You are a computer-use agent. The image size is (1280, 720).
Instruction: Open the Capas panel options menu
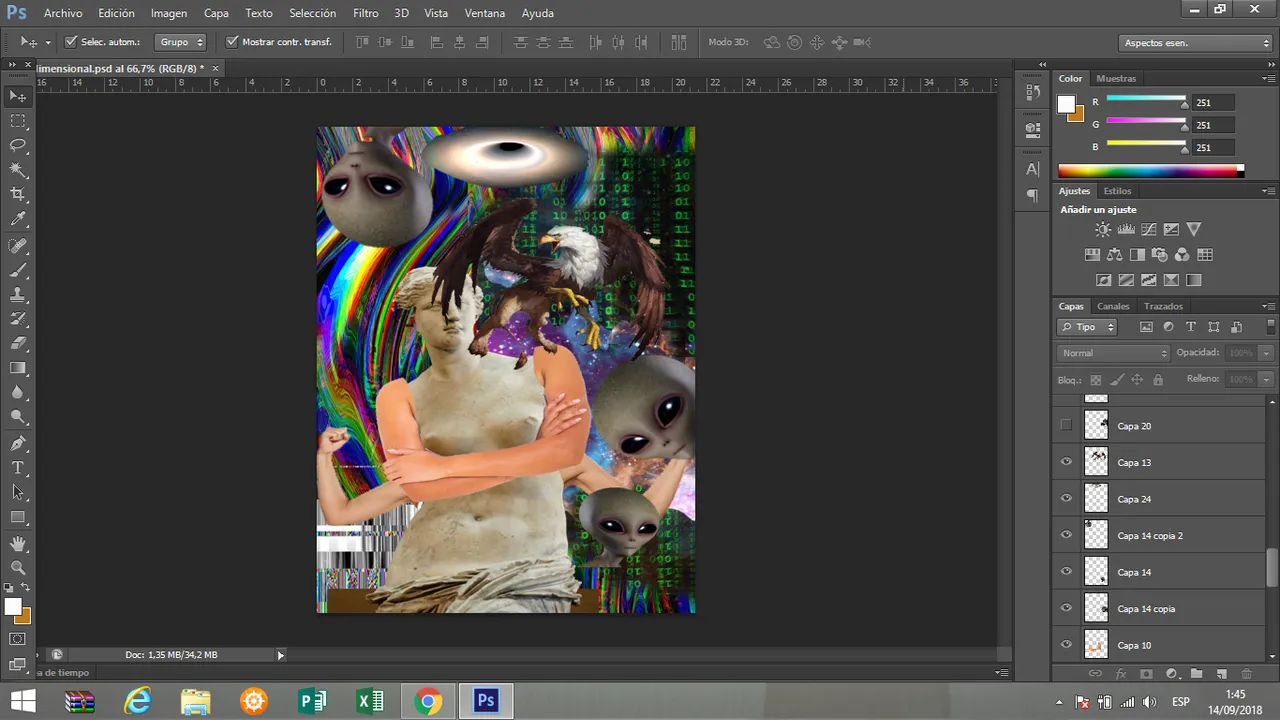(1267, 306)
